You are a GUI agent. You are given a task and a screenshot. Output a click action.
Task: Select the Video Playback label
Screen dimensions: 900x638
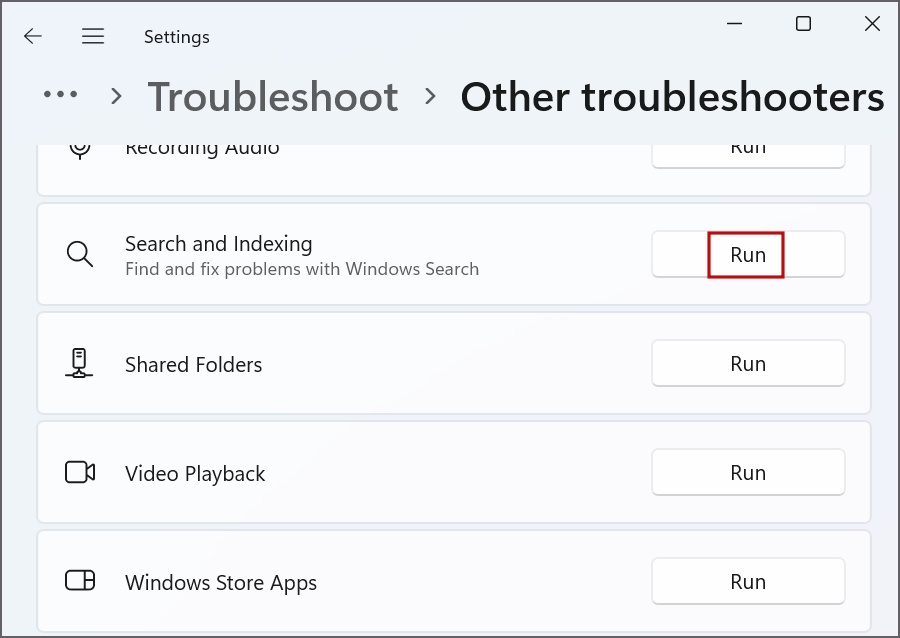tap(195, 474)
